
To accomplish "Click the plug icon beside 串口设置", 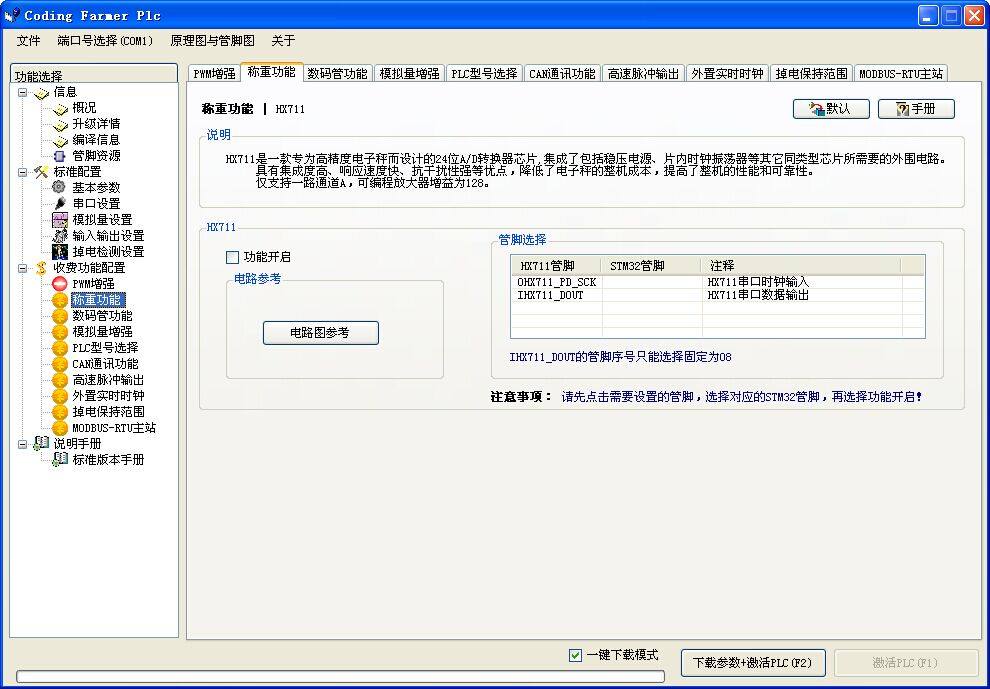I will coord(60,203).
